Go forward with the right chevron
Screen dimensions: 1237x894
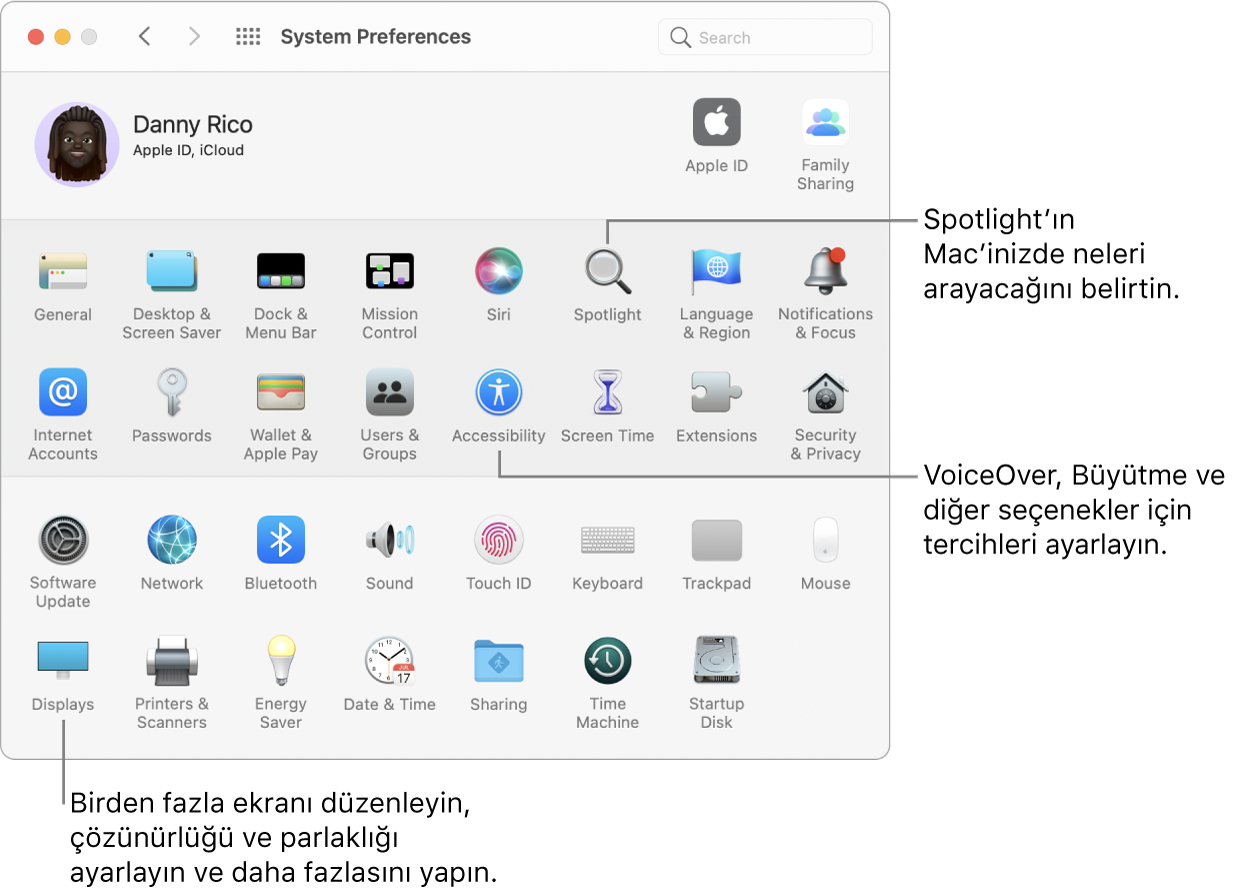pyautogui.click(x=194, y=37)
